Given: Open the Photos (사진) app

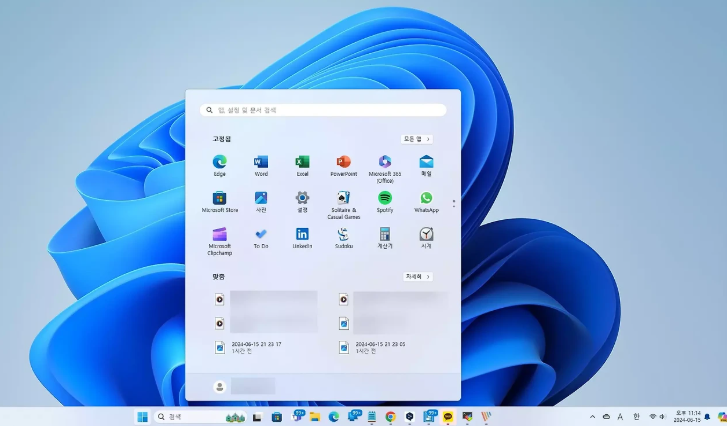Looking at the screenshot, I should [x=261, y=202].
